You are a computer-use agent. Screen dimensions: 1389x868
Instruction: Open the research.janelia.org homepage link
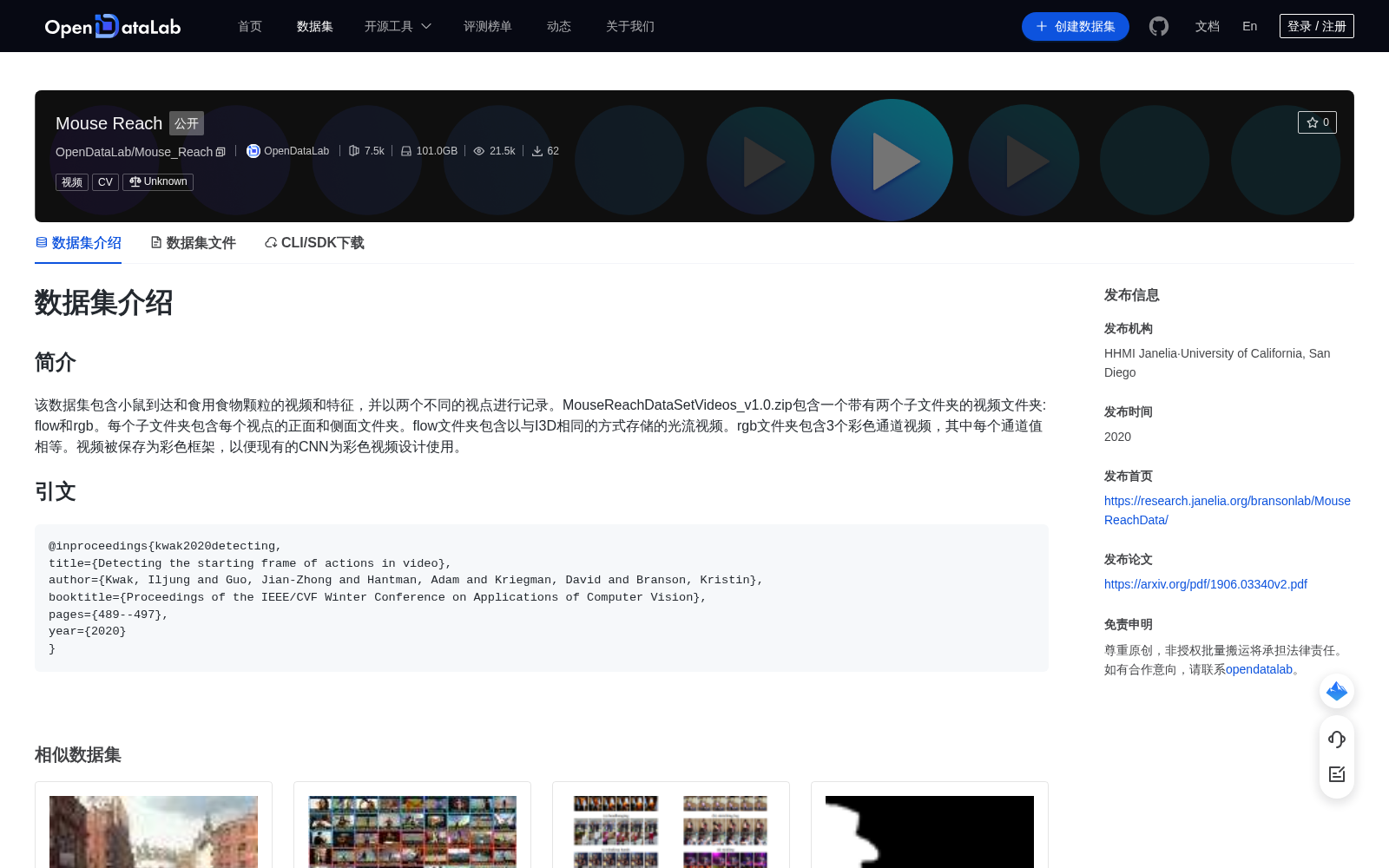1228,510
